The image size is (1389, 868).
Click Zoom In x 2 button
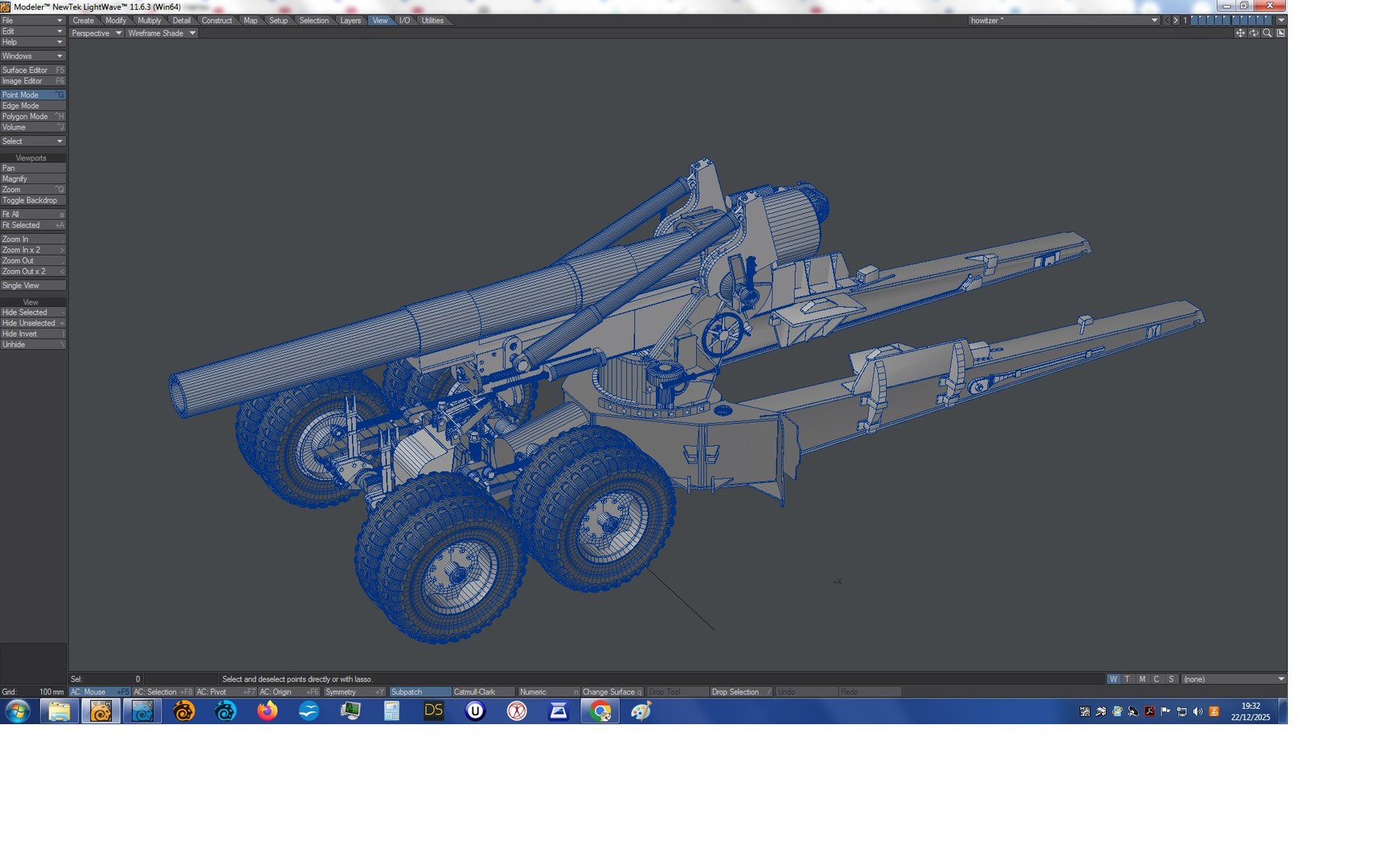click(x=33, y=250)
